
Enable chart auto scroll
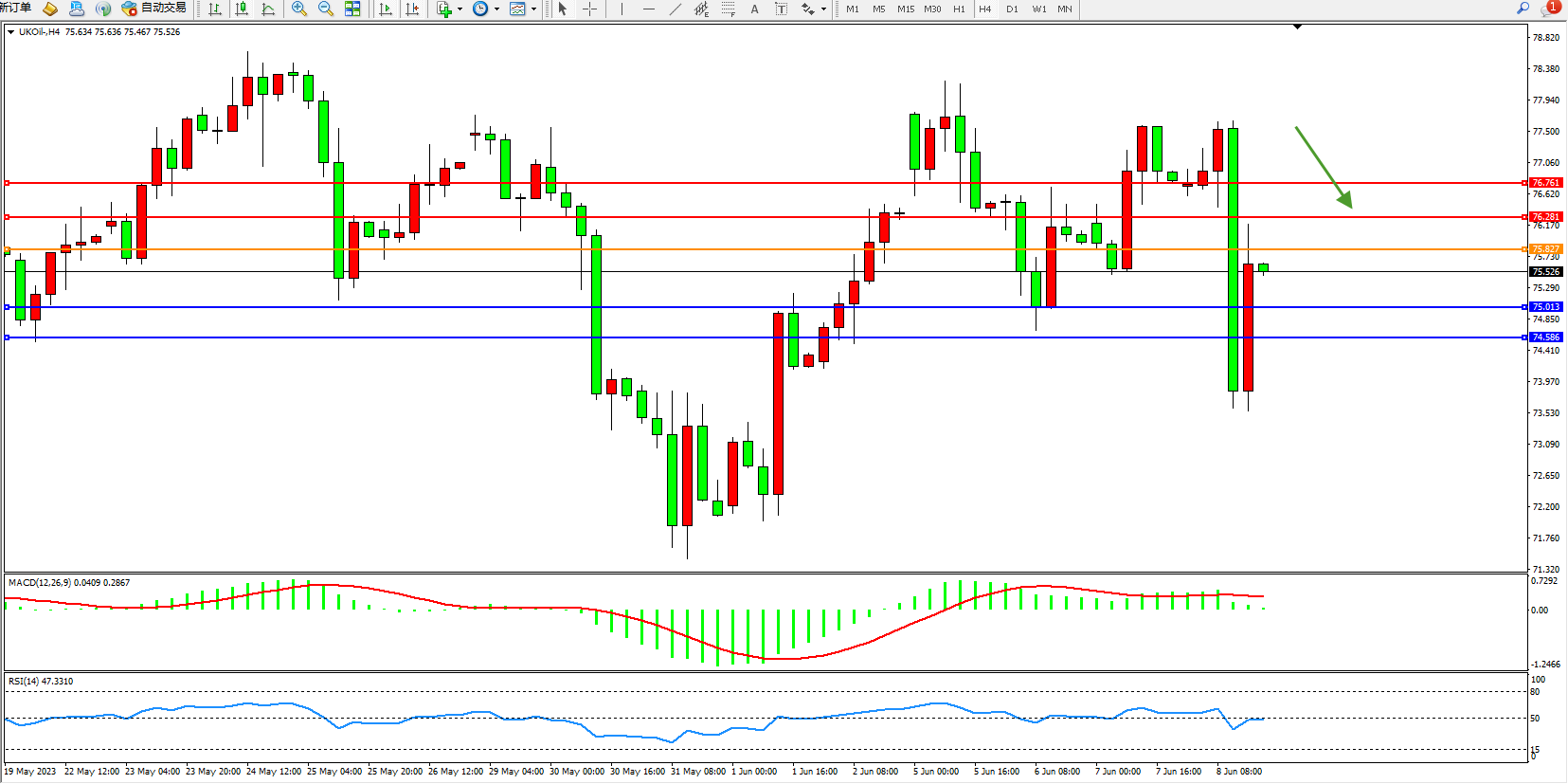(x=386, y=9)
